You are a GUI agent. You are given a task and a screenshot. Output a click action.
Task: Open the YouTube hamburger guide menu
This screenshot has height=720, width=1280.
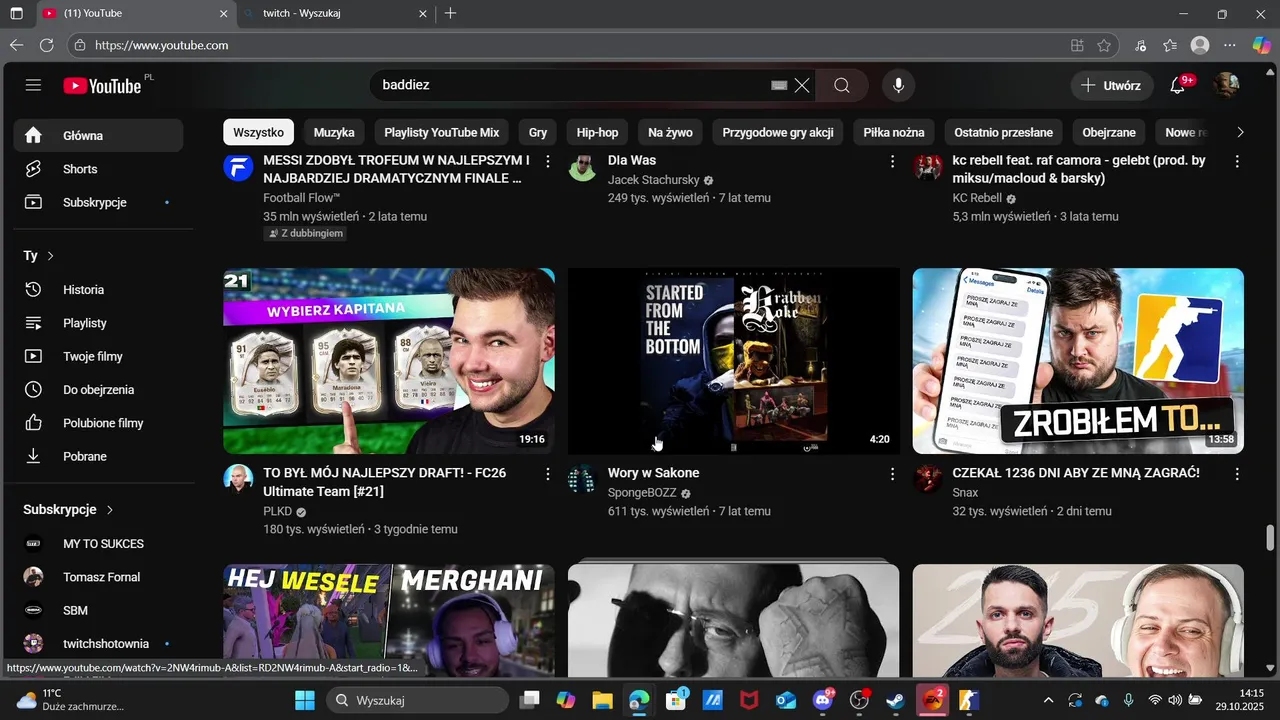coord(33,85)
